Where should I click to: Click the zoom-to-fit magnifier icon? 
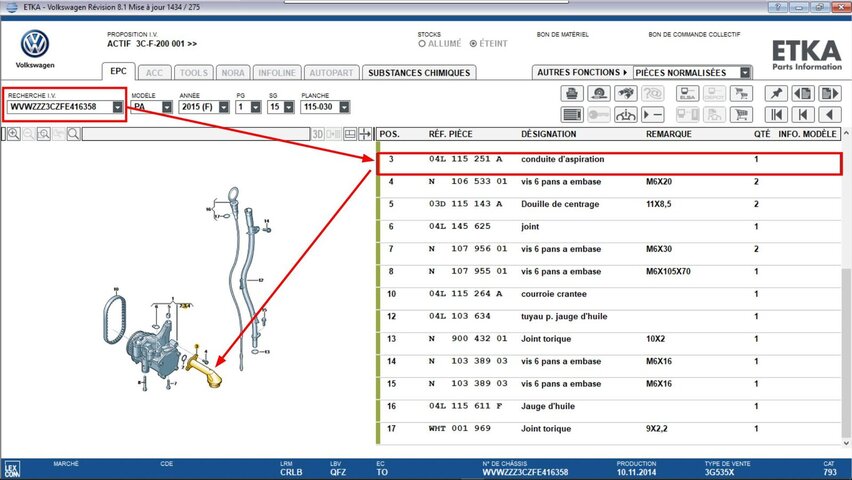tap(44, 134)
